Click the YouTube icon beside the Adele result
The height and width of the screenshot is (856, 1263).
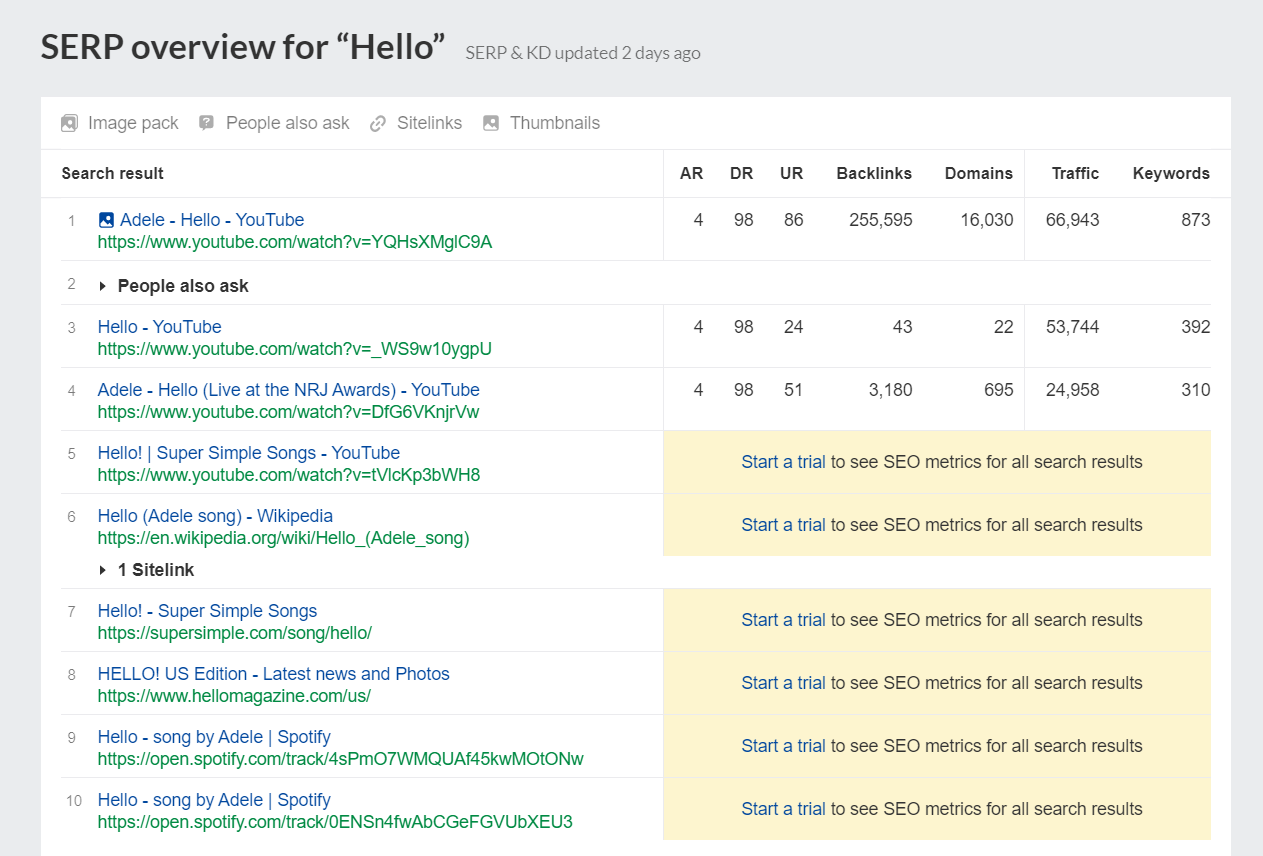pos(105,219)
